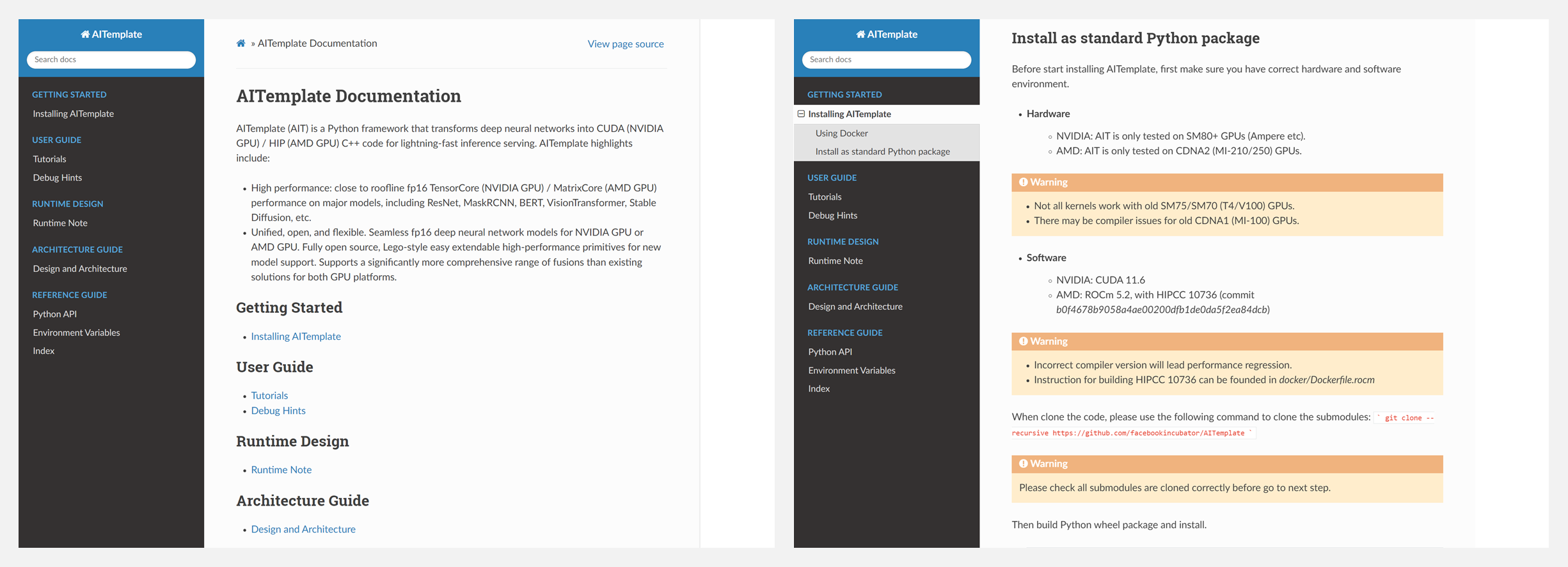Focus Search docs field in right sidebar
The image size is (1568, 567).
[x=887, y=60]
